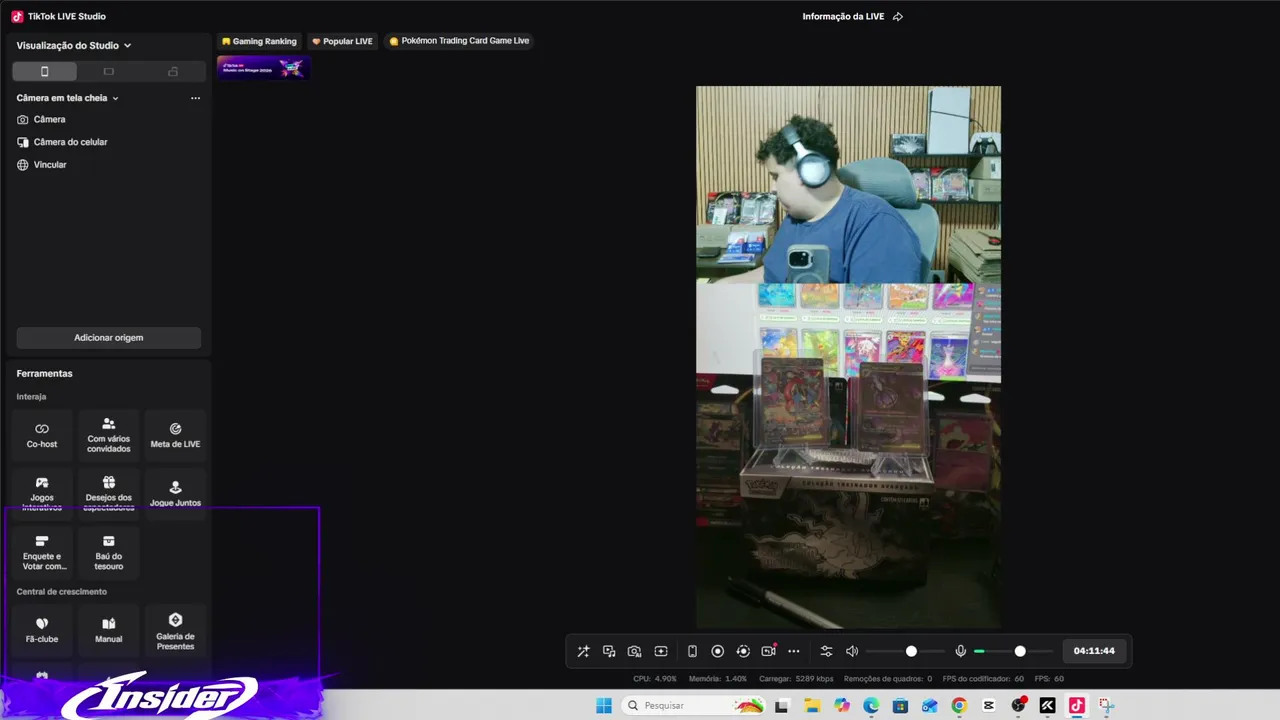Click the CPU 4.90% status text

655,678
